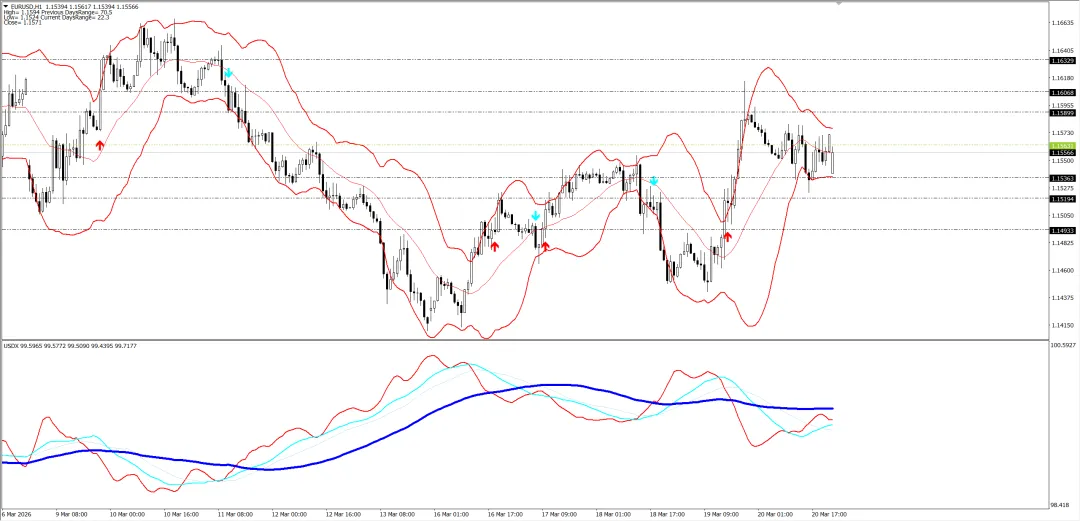Click the 1.14150 price scale value

1063,325
